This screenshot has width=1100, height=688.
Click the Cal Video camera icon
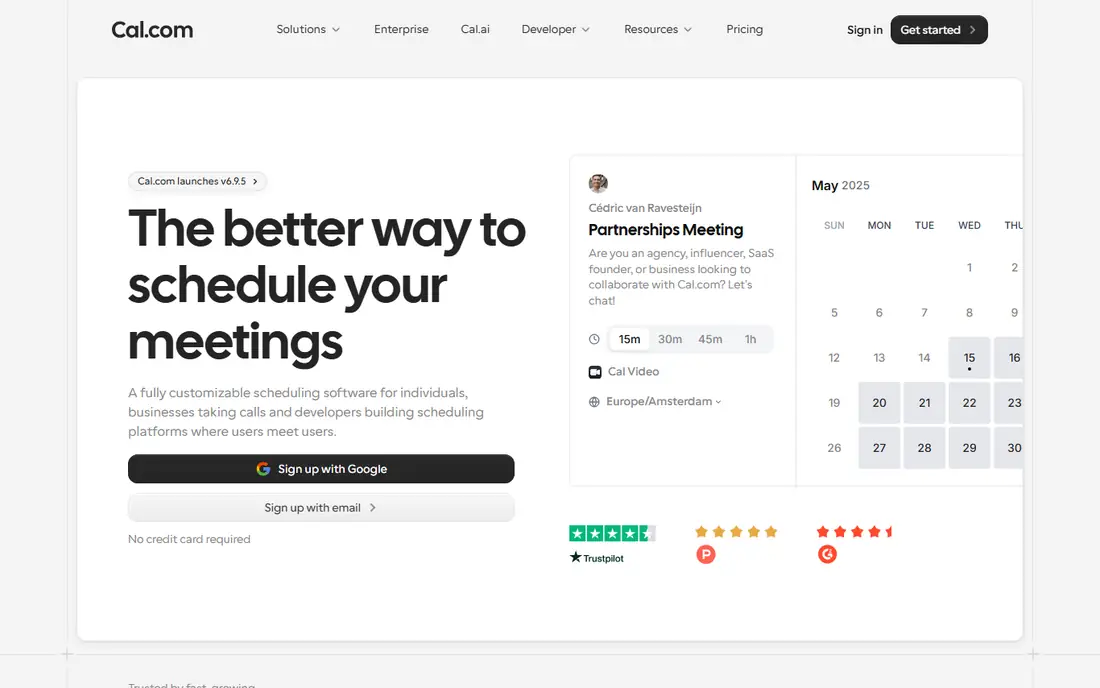click(595, 372)
